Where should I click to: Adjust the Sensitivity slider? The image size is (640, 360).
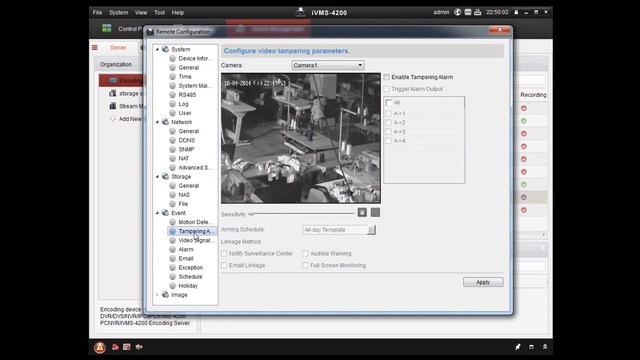[x=302, y=213]
